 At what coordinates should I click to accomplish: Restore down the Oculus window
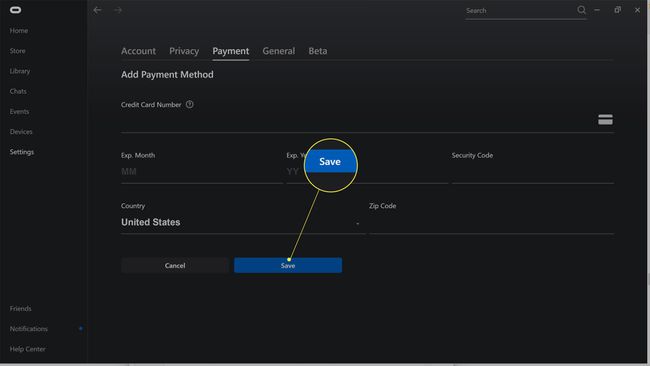click(x=618, y=10)
